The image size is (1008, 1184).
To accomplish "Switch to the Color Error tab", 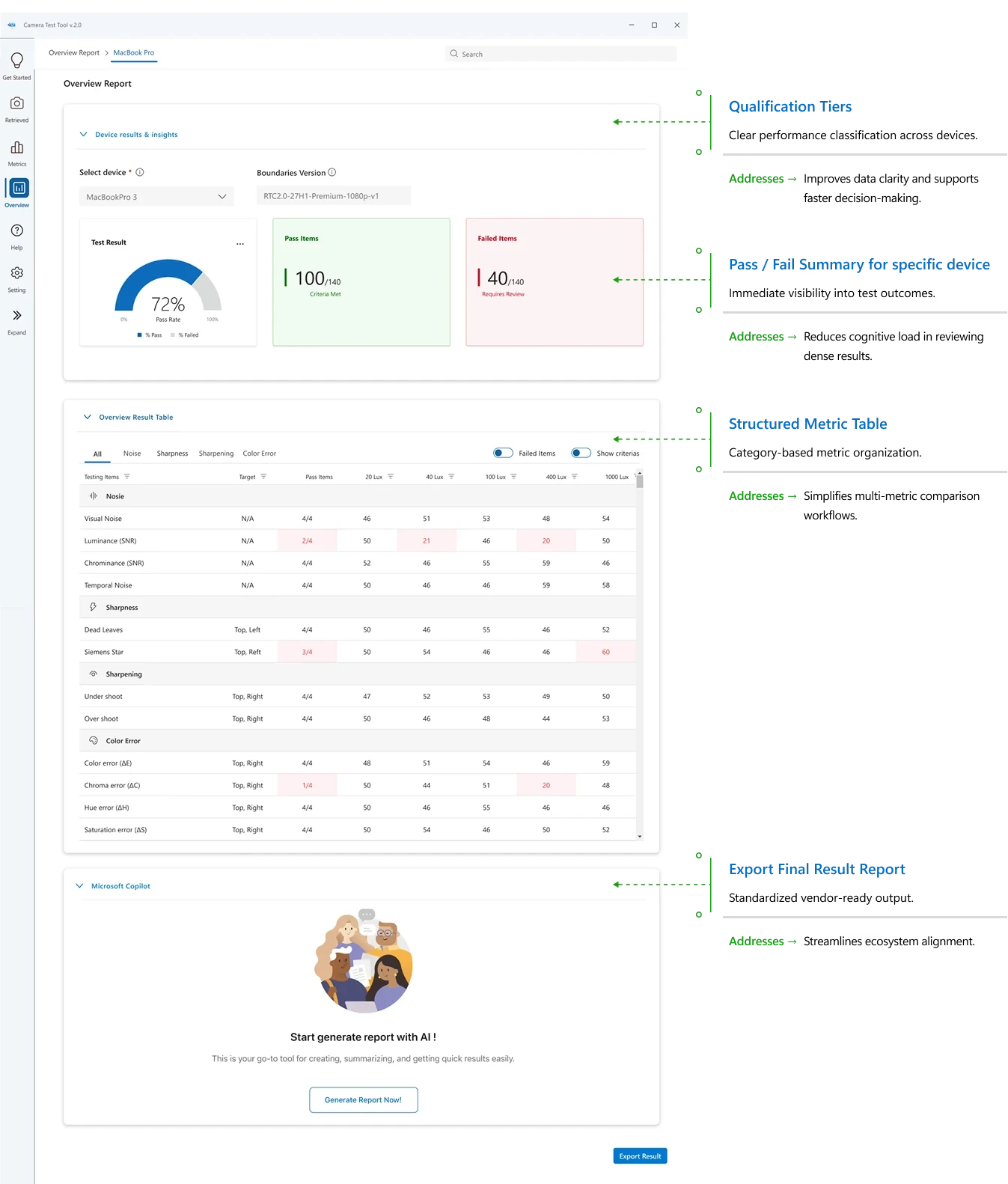I will [x=260, y=454].
